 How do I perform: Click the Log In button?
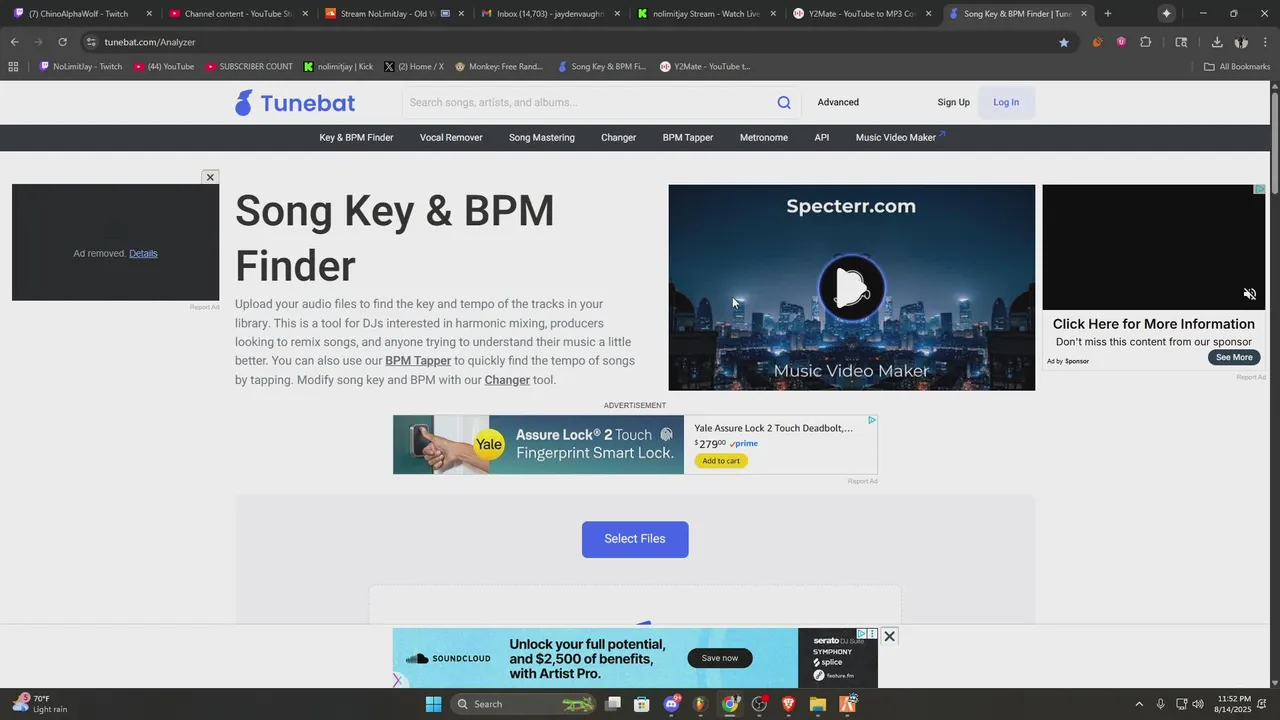pos(1006,102)
